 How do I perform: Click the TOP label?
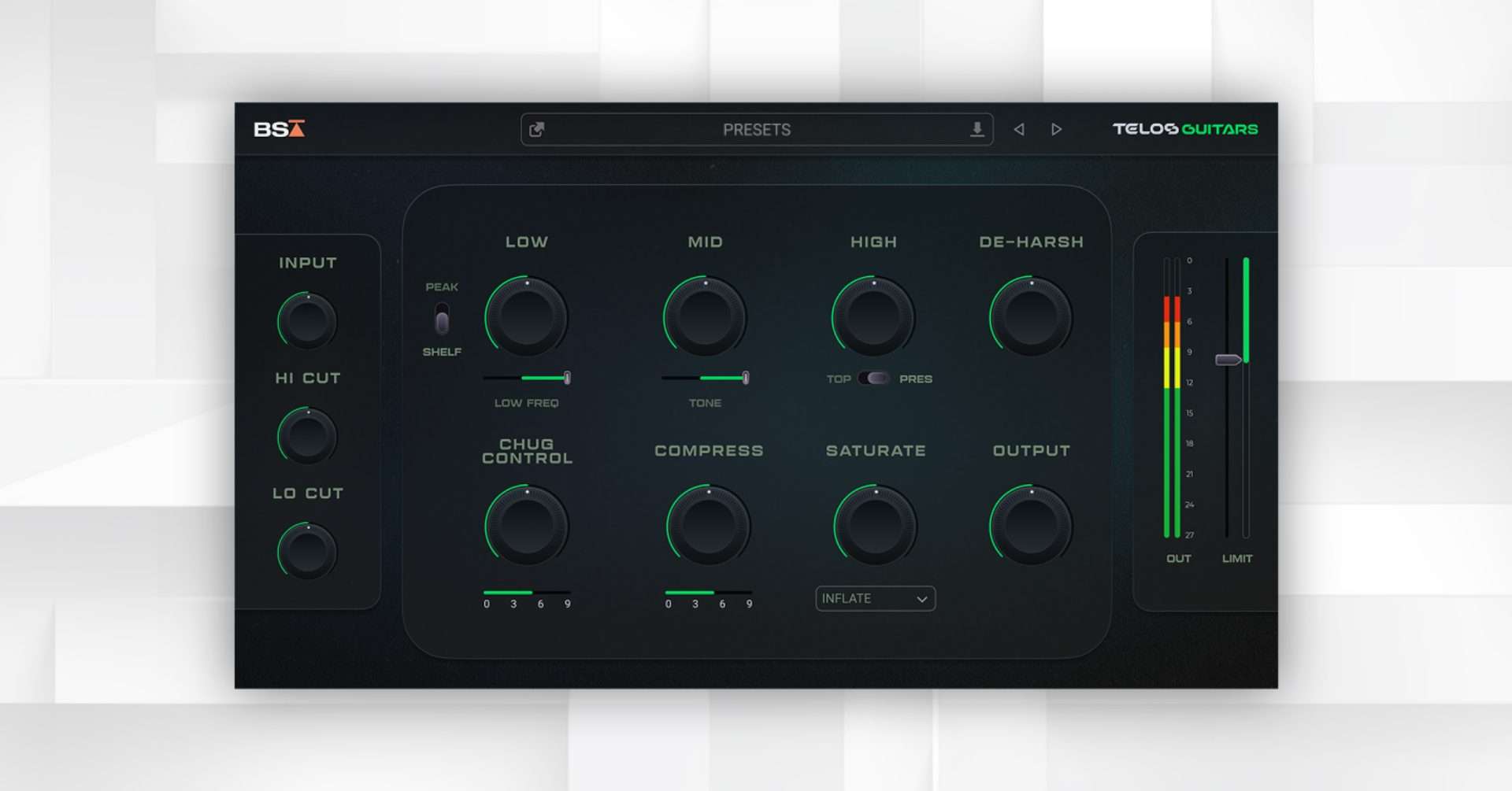tap(839, 379)
